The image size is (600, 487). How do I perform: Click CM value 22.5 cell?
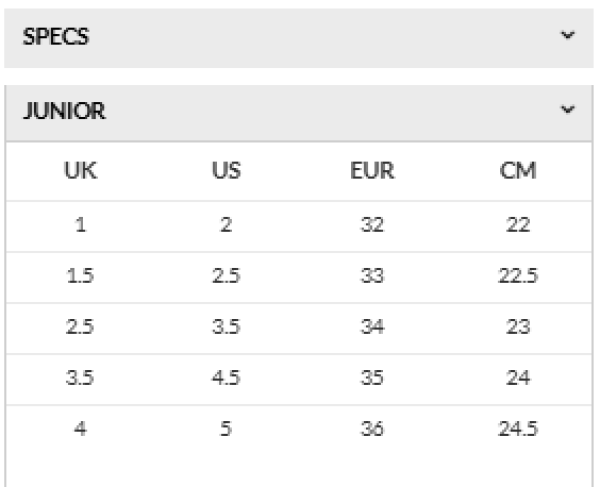(x=518, y=275)
